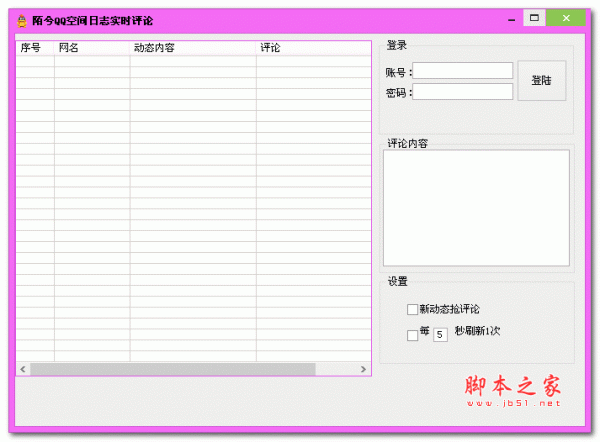Click the 账号 account input field
Image resolution: width=600 pixels, height=442 pixels.
[463, 70]
